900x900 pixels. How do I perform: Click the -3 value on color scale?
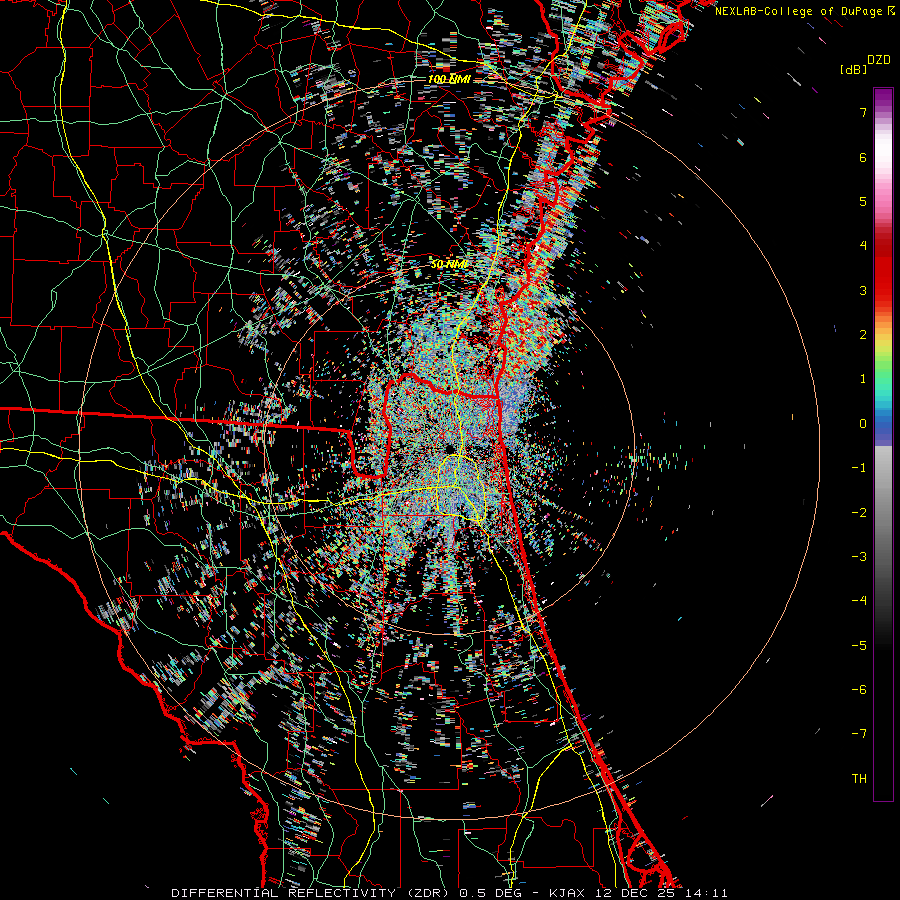859,557
